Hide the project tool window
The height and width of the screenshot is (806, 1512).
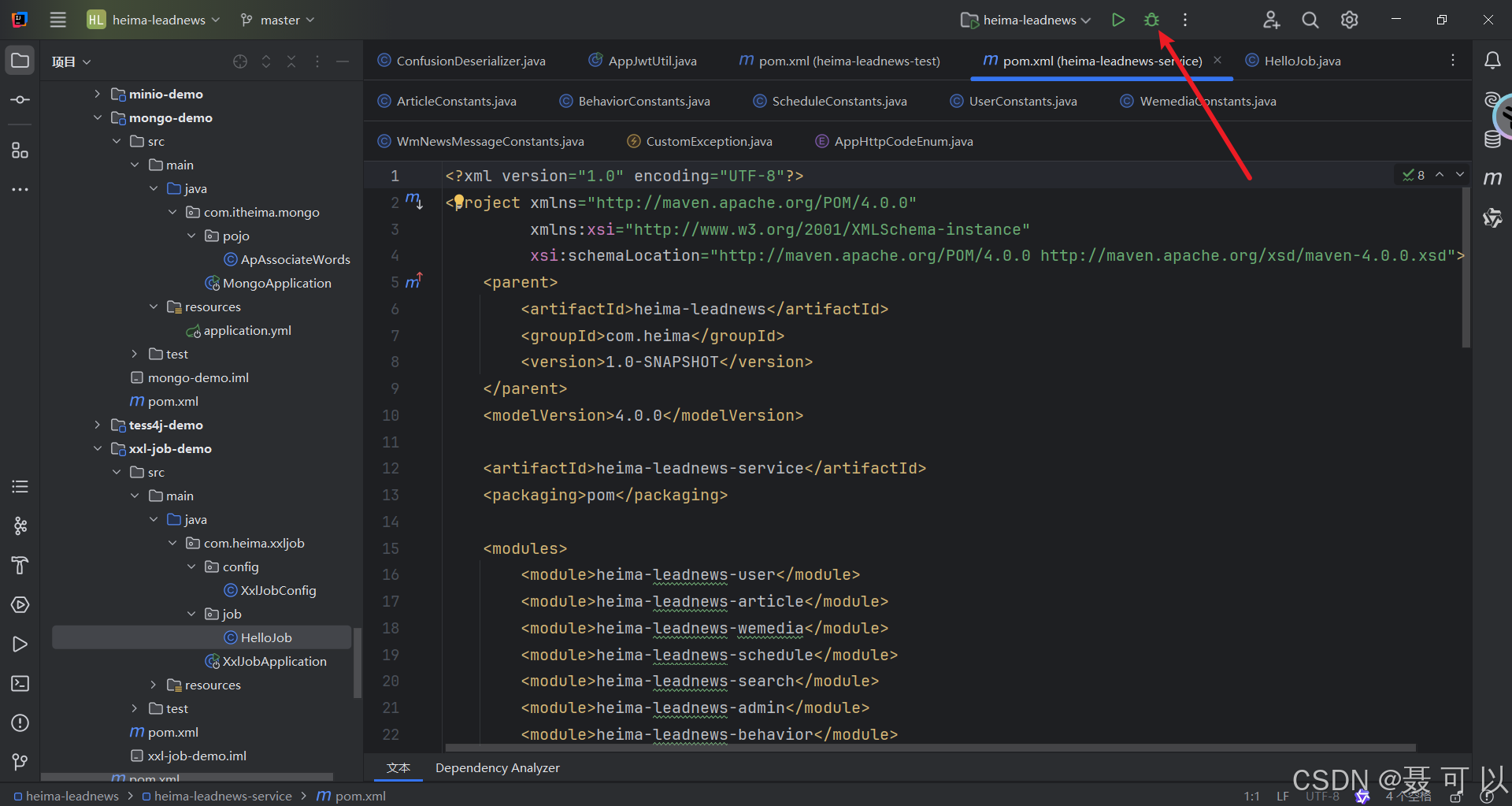point(343,61)
